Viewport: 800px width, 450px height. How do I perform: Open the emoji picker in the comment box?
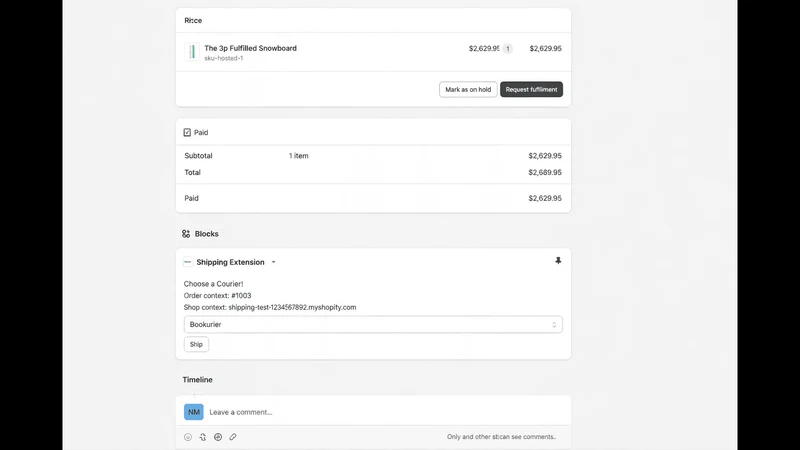(188, 437)
